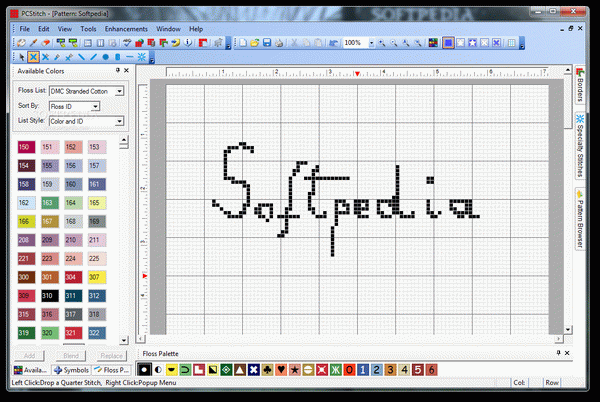Toggle star on light background view
The height and width of the screenshot is (402, 600).
pos(461,43)
